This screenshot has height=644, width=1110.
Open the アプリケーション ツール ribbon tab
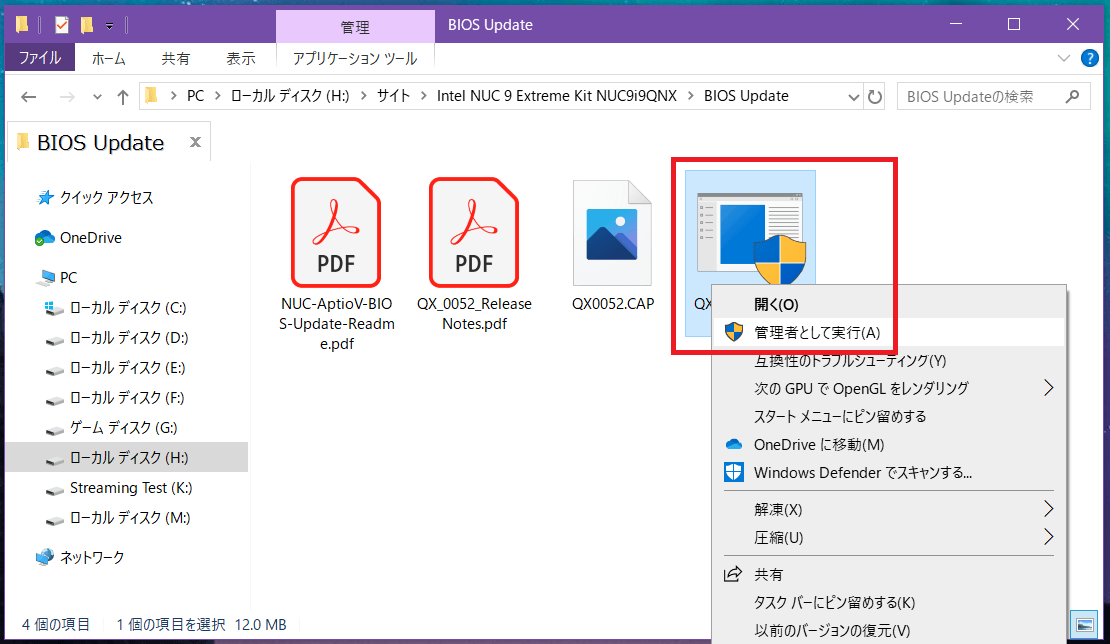(x=355, y=58)
